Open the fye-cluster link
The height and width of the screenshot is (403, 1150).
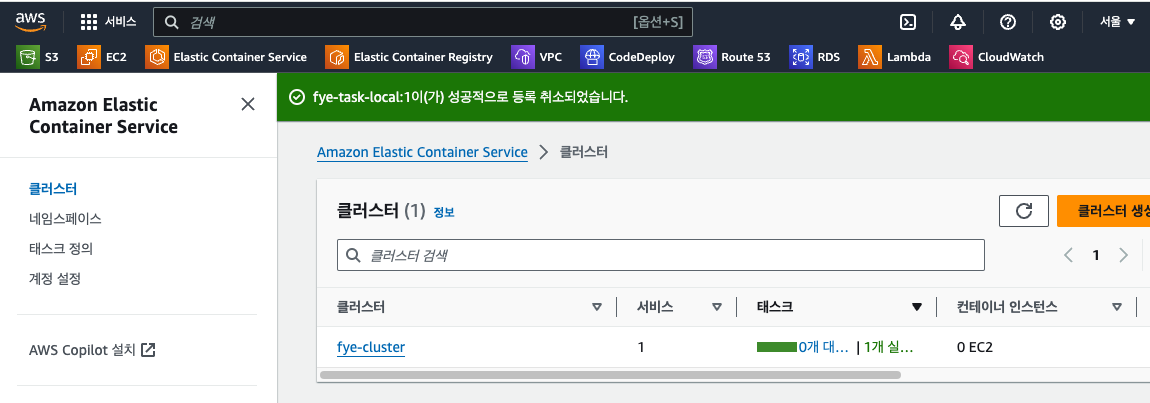pos(371,347)
